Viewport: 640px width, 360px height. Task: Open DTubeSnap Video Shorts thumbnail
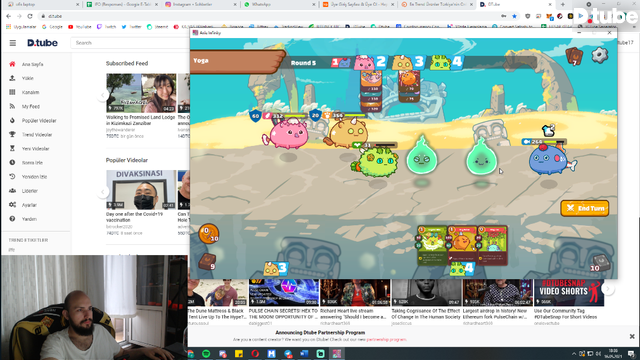(569, 293)
